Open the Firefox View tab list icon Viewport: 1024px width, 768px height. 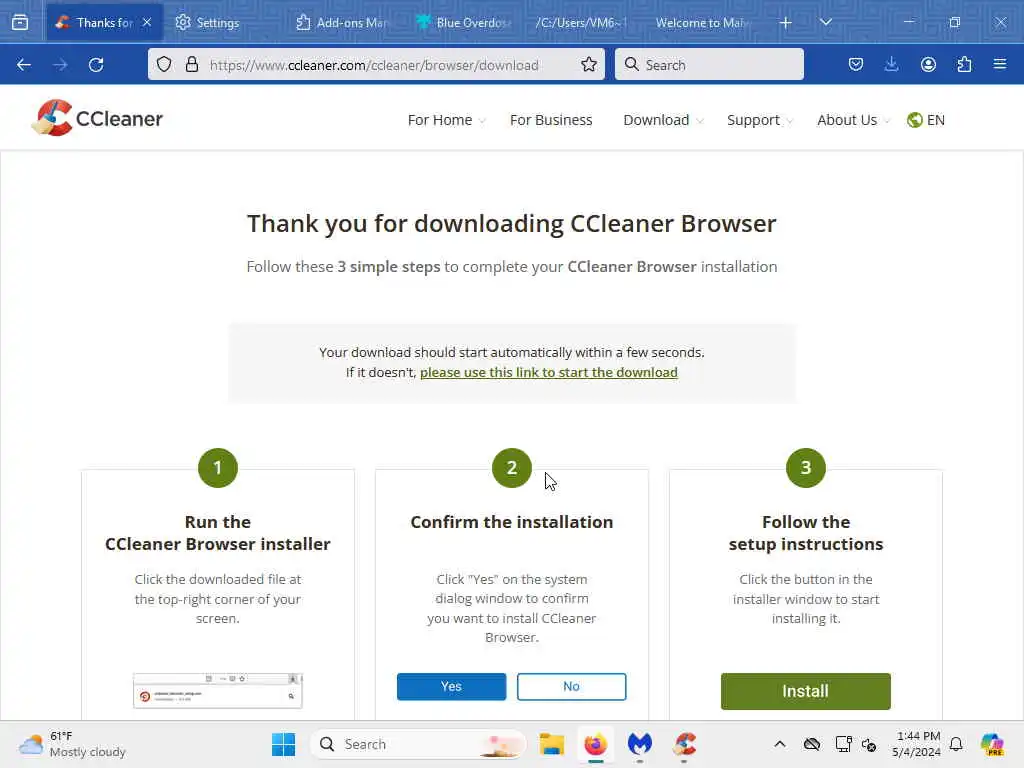(x=20, y=22)
